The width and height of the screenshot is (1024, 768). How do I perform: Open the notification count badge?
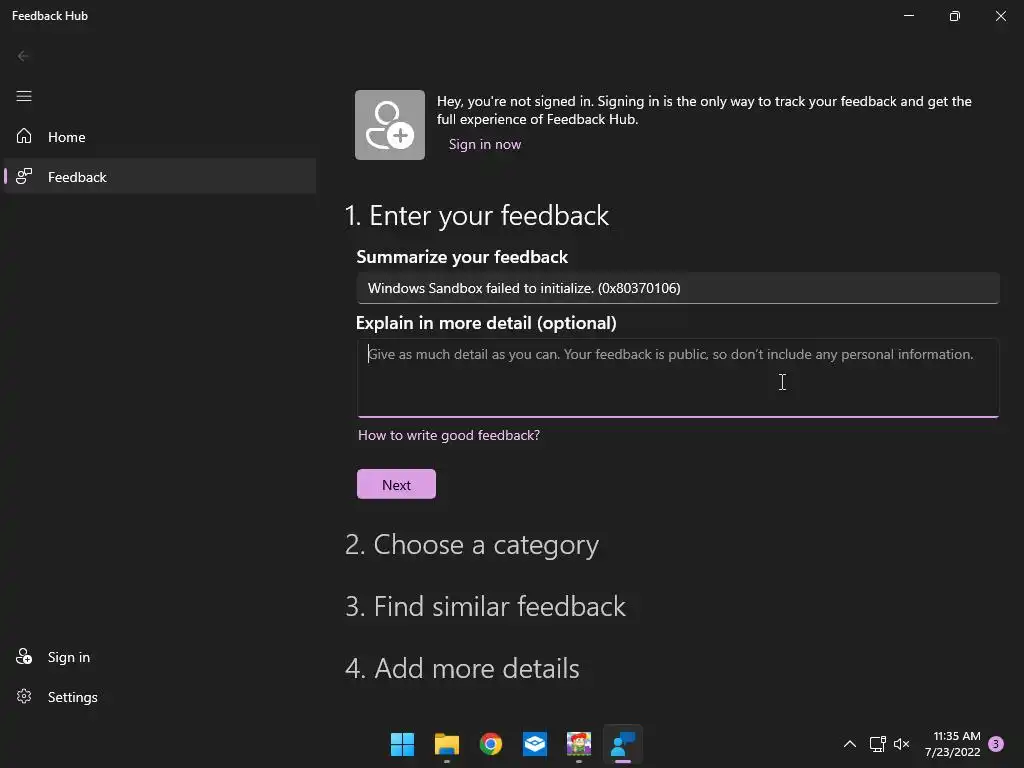coord(996,744)
